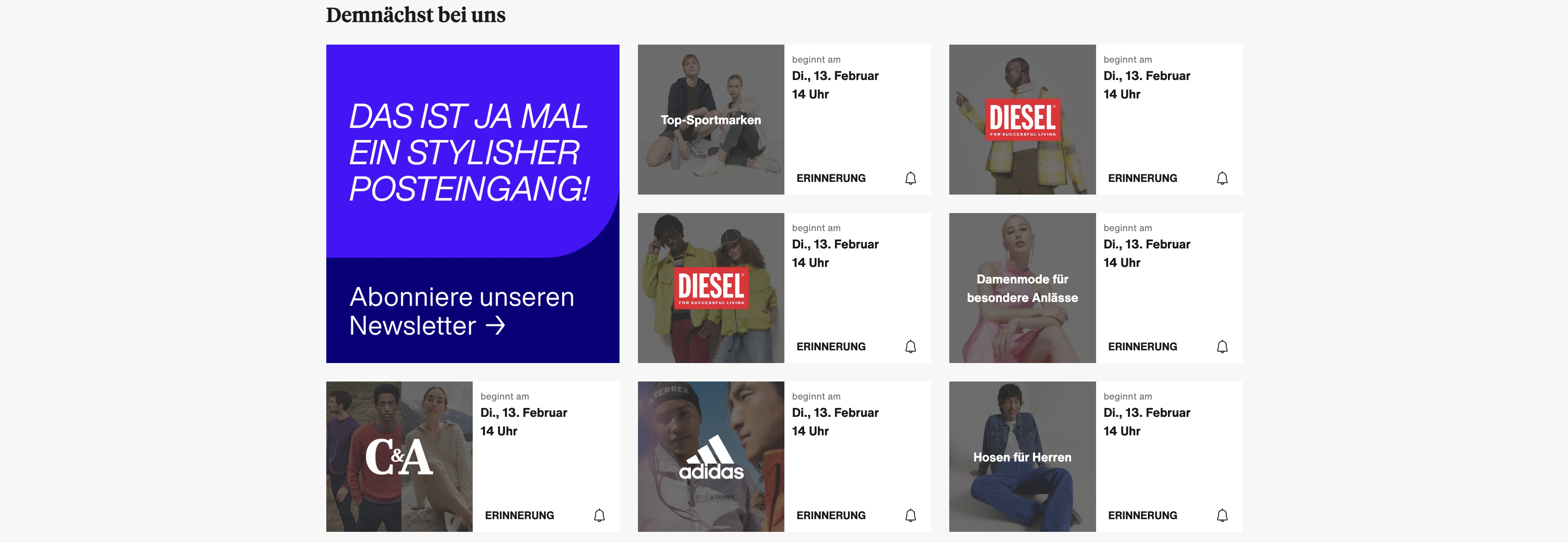Open Diesel thumbnail with yellow plaid jacket
Viewport: 1568px width, 543px height.
(x=1022, y=120)
